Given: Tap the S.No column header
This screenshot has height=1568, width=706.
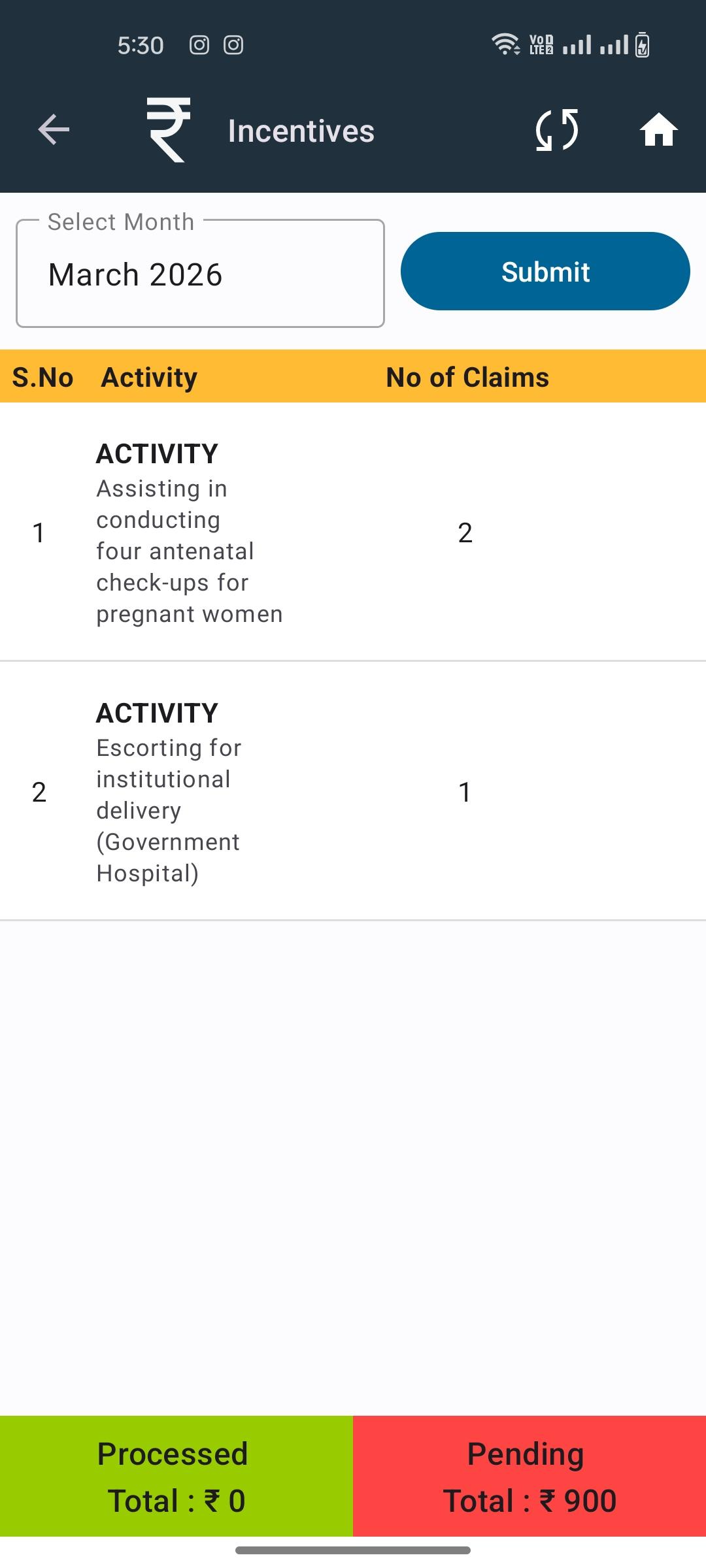Looking at the screenshot, I should (42, 377).
